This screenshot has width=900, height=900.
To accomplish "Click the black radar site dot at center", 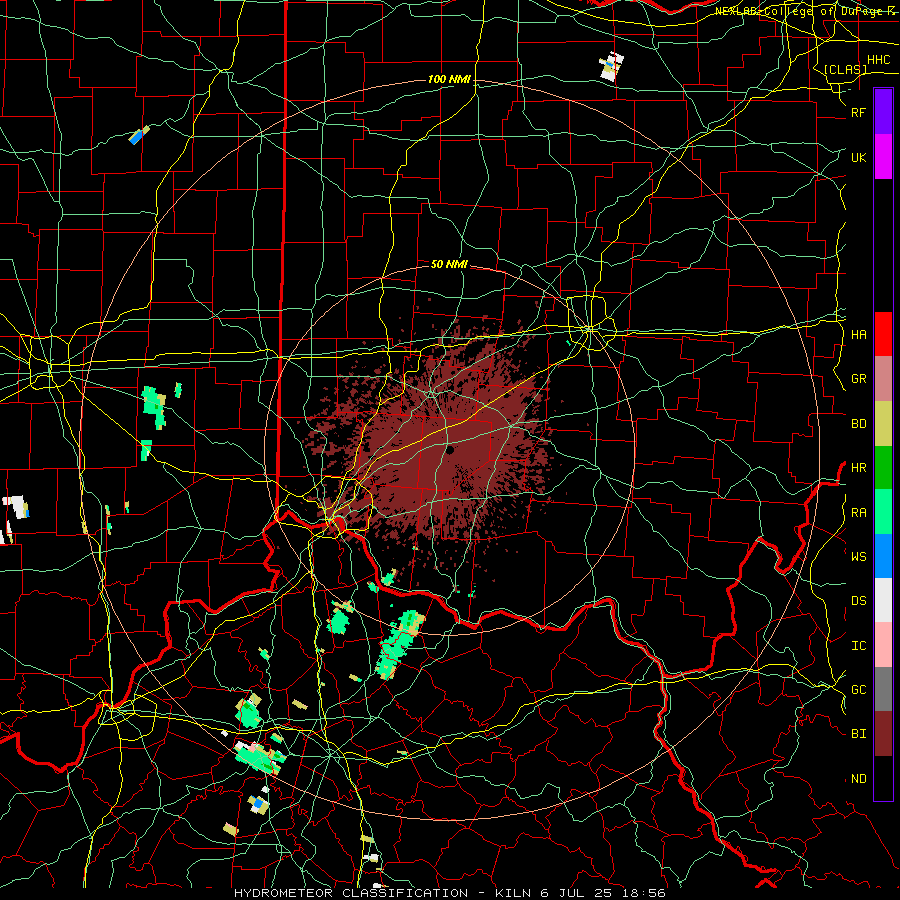I will coord(450,450).
